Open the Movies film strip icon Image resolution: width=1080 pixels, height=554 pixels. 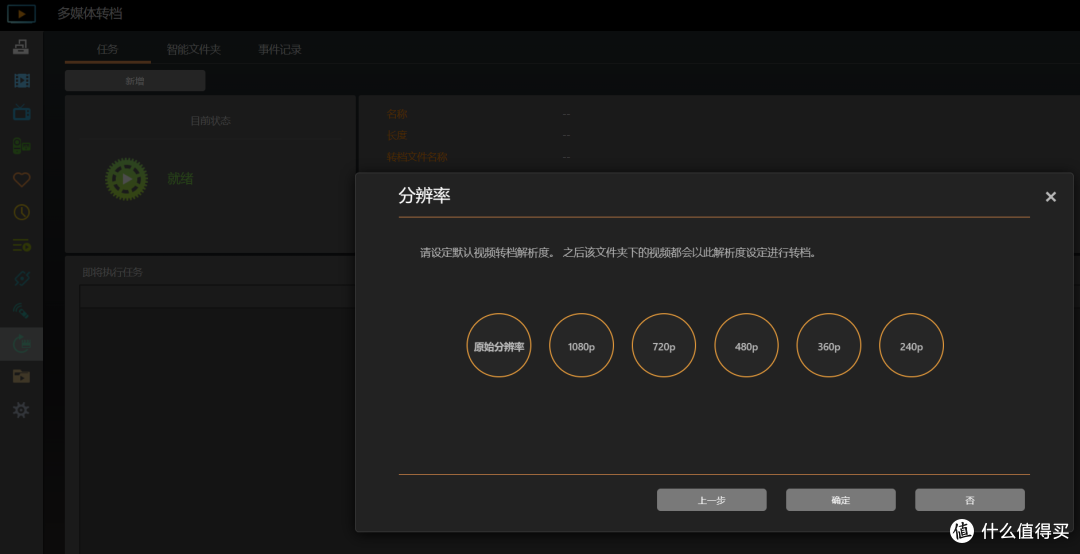(x=21, y=81)
